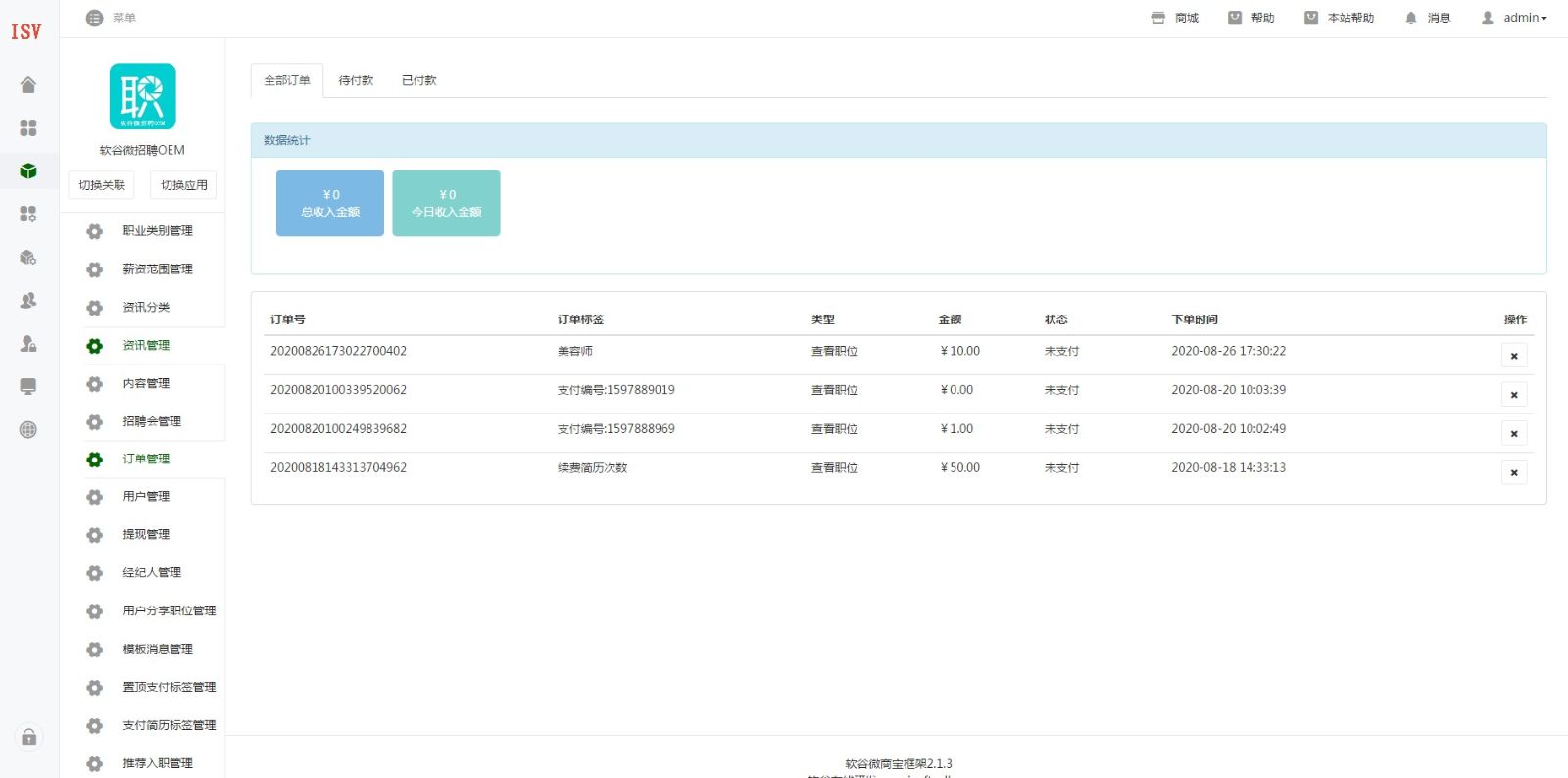This screenshot has width=1568, height=778.
Task: Click the tag 支付编号:1597889019
Action: (616, 390)
